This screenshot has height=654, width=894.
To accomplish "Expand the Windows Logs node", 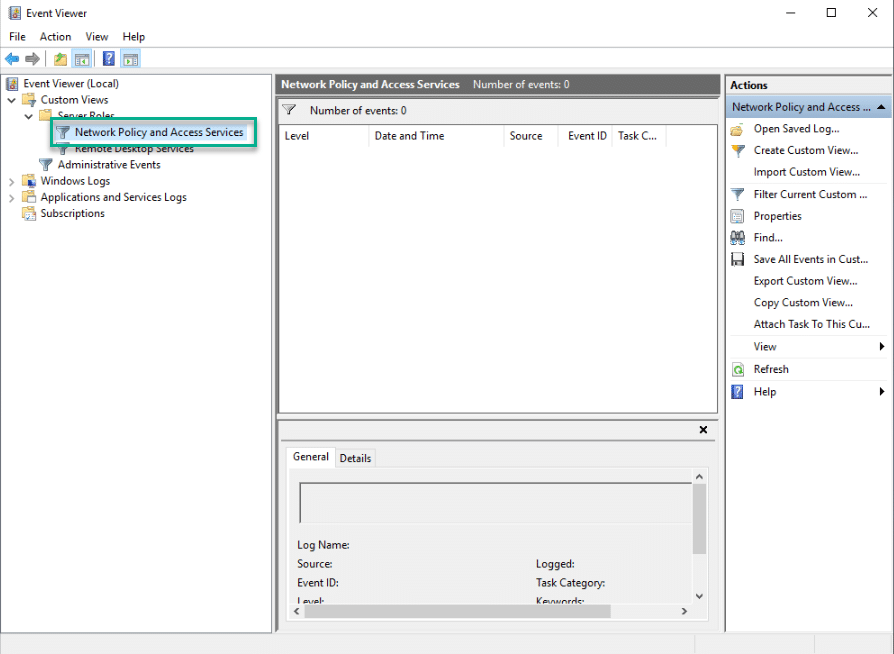I will [x=11, y=181].
